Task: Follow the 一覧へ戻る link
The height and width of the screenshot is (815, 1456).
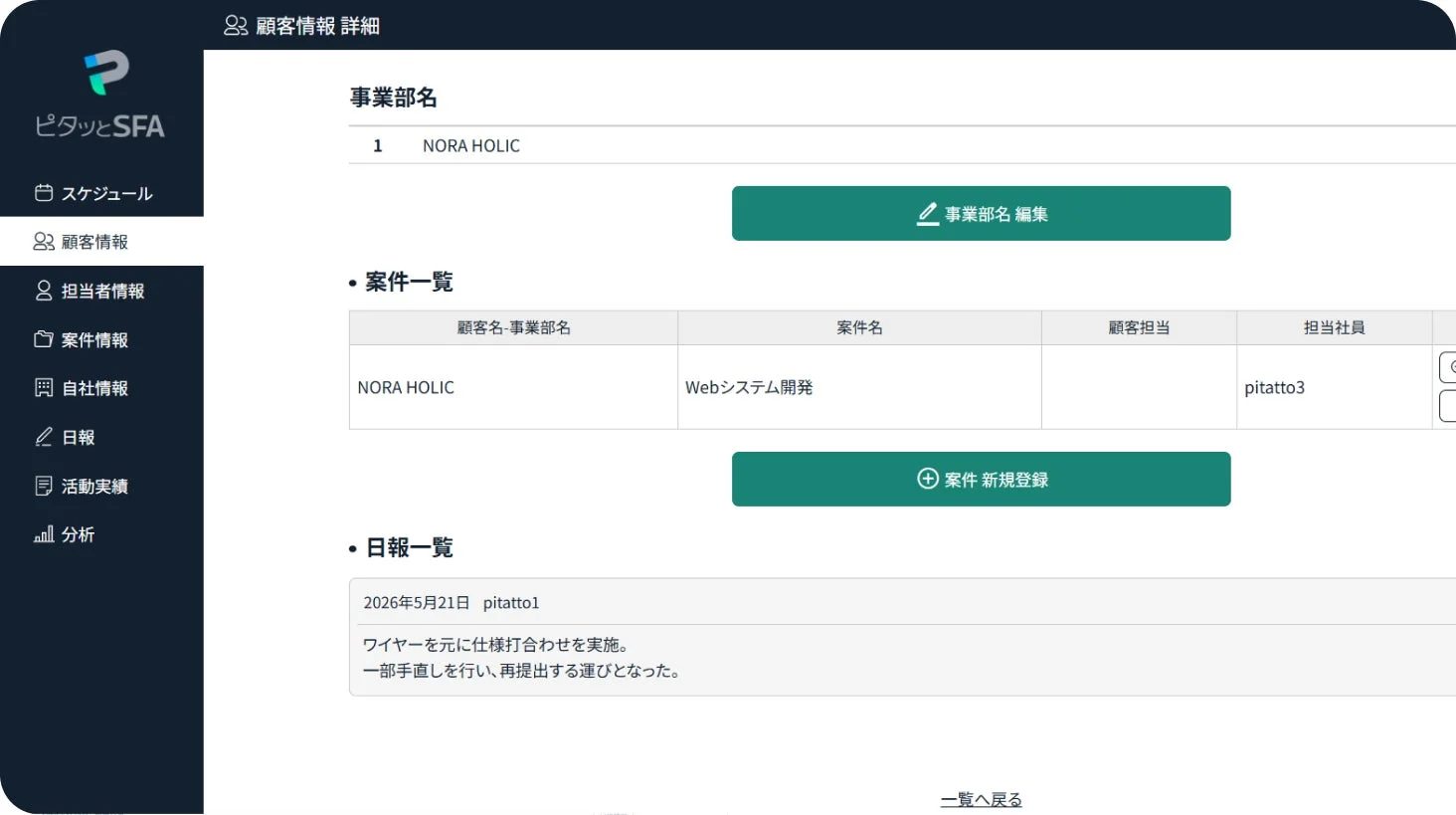Action: [x=982, y=799]
